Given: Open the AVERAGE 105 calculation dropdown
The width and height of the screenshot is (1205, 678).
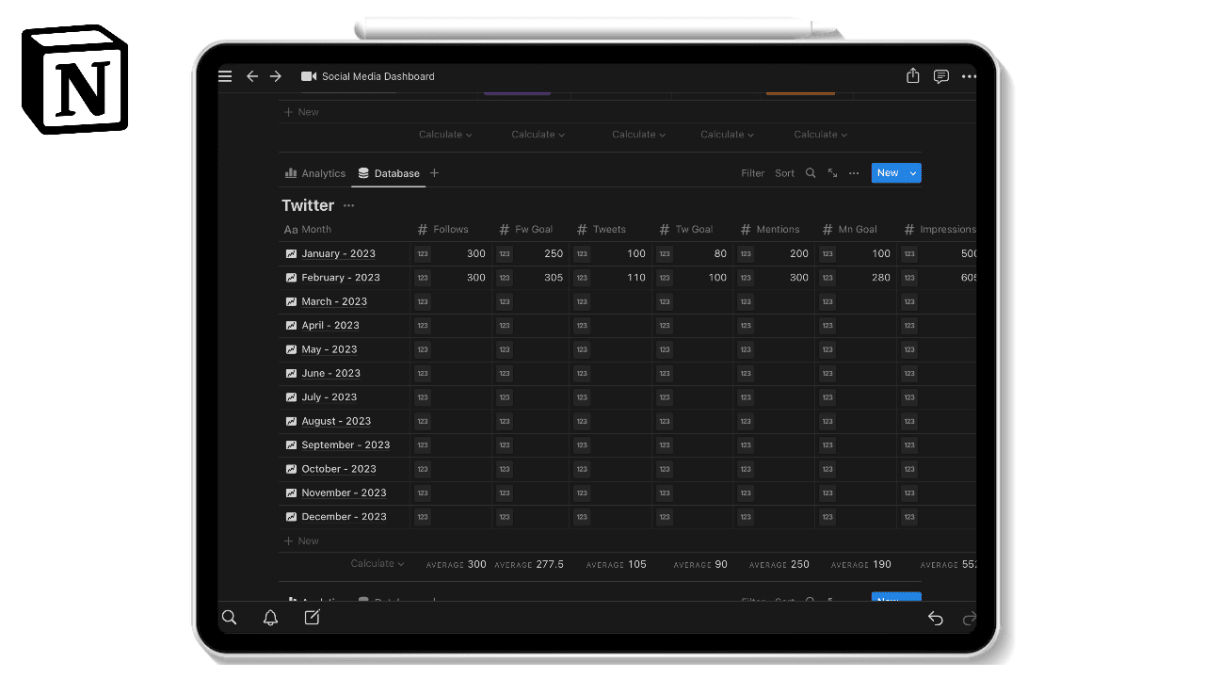Looking at the screenshot, I should 616,564.
